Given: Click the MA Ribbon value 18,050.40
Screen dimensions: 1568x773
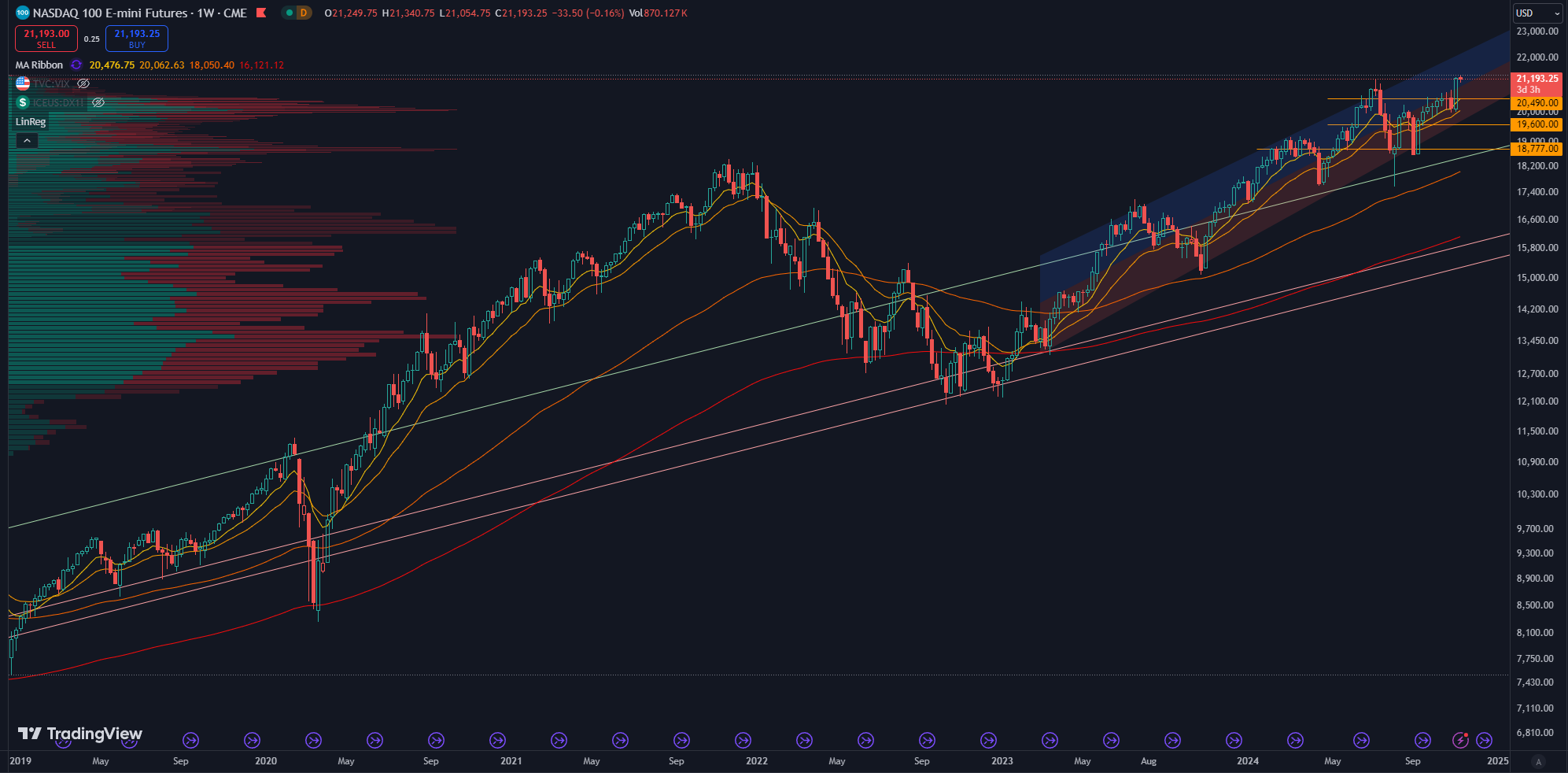Looking at the screenshot, I should click(x=212, y=65).
